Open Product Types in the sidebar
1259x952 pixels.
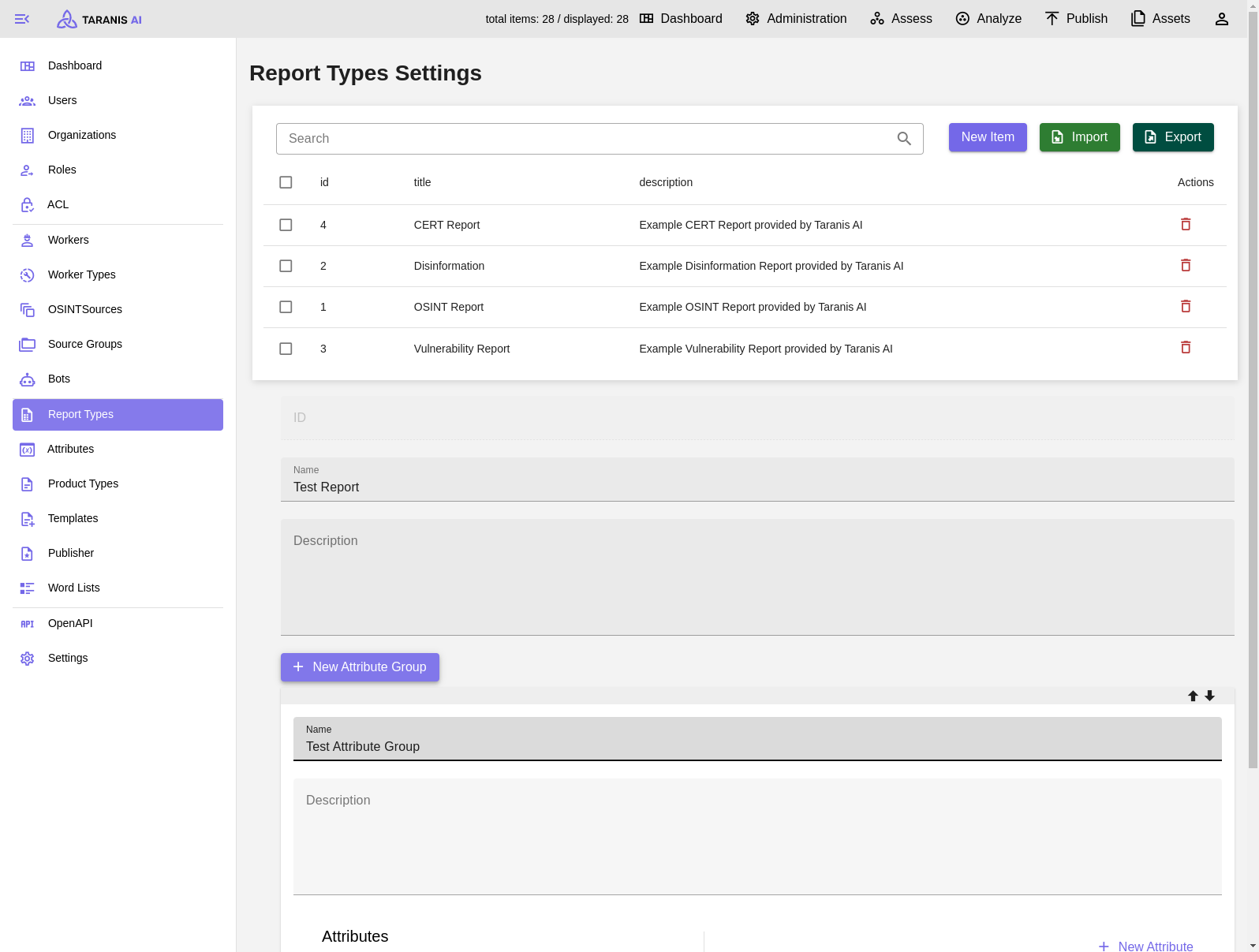pyautogui.click(x=118, y=484)
